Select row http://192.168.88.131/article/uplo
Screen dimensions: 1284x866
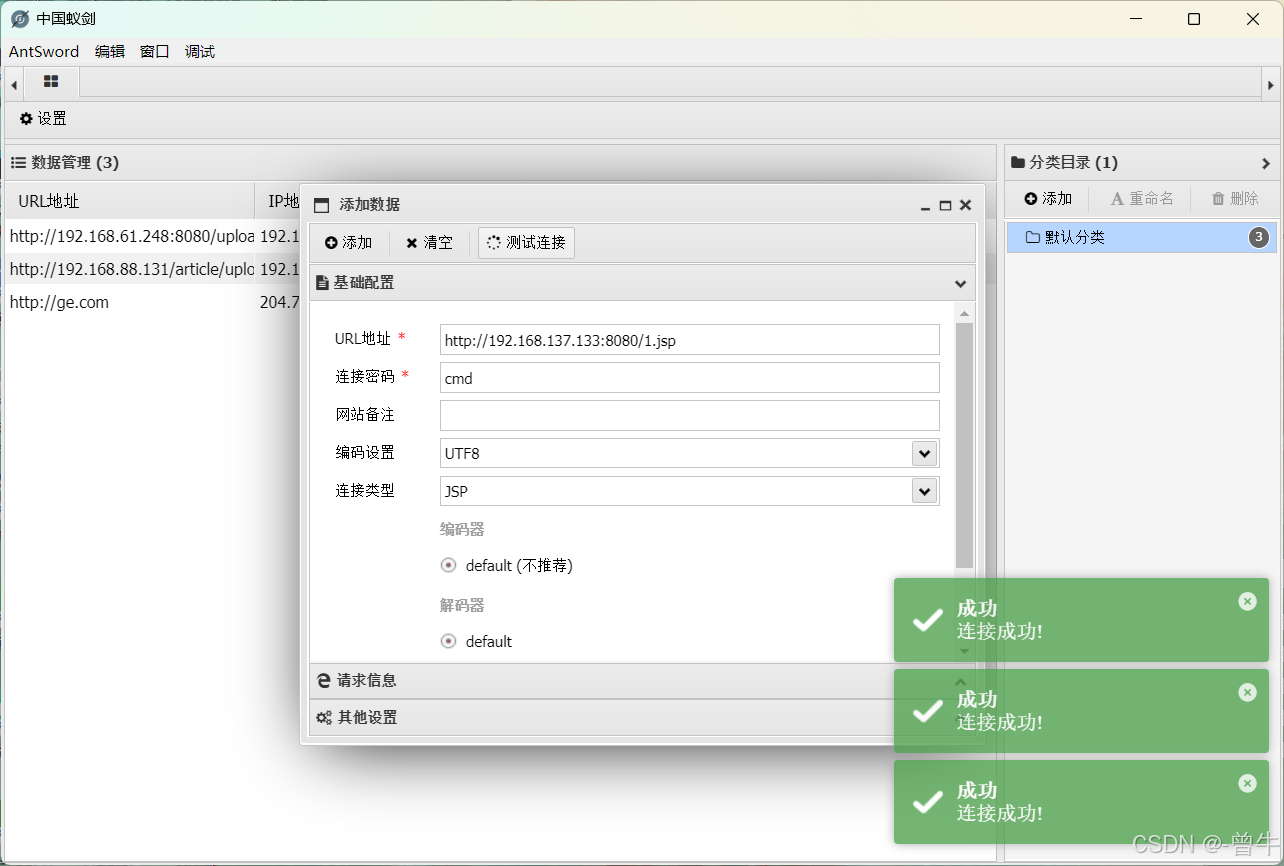click(152, 269)
